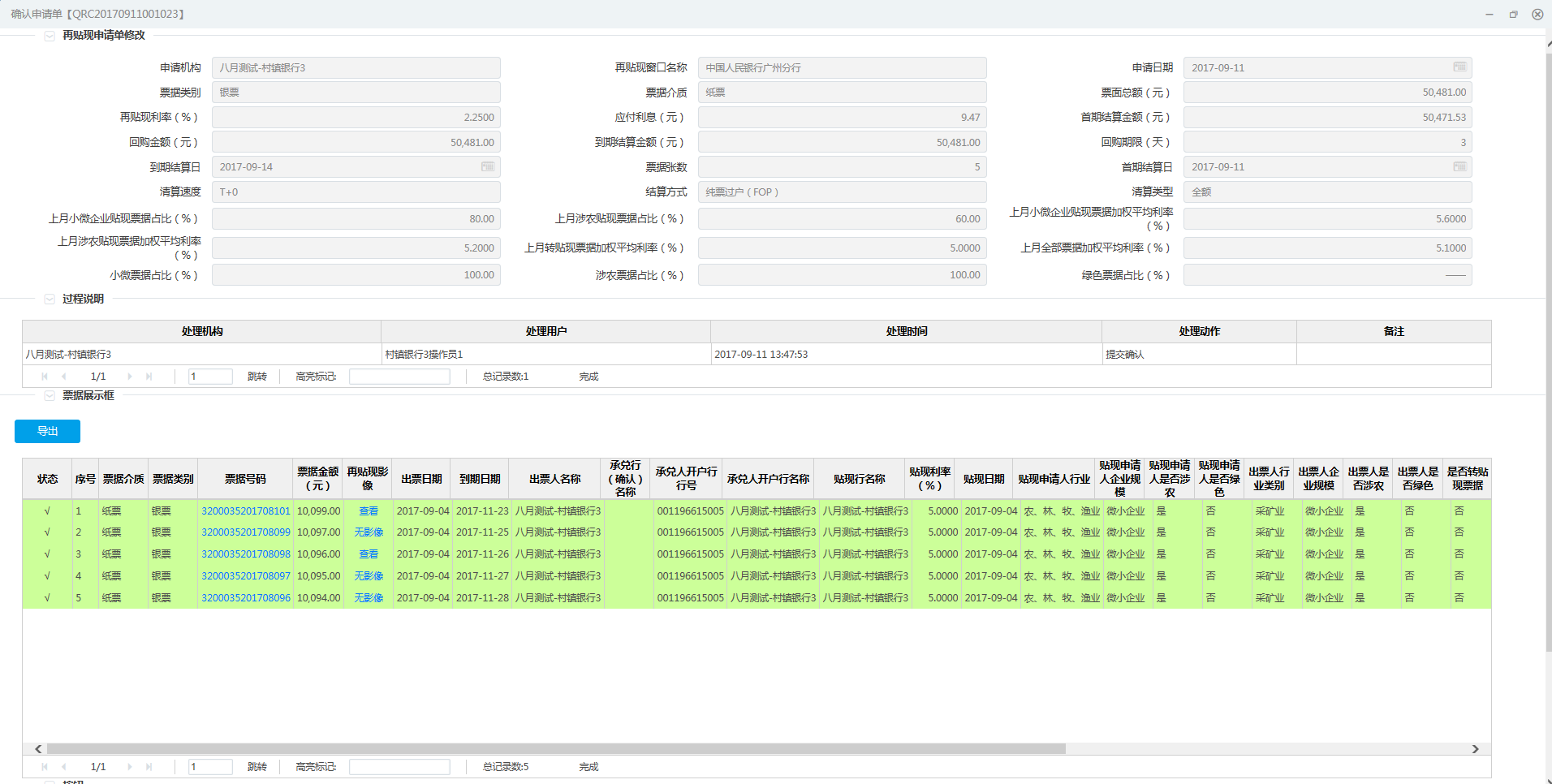
Task: Open bill number 3200035201708101 link
Action: 245,511
